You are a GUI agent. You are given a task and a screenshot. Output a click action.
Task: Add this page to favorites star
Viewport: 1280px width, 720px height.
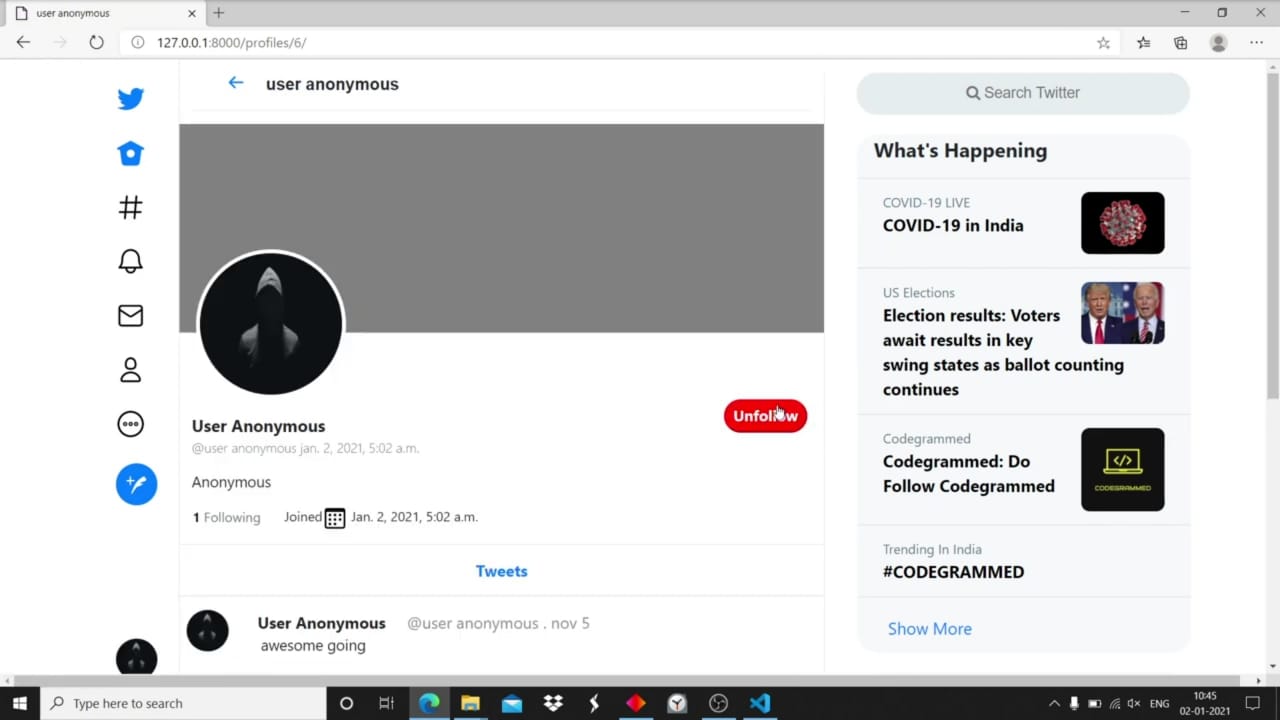(1103, 43)
